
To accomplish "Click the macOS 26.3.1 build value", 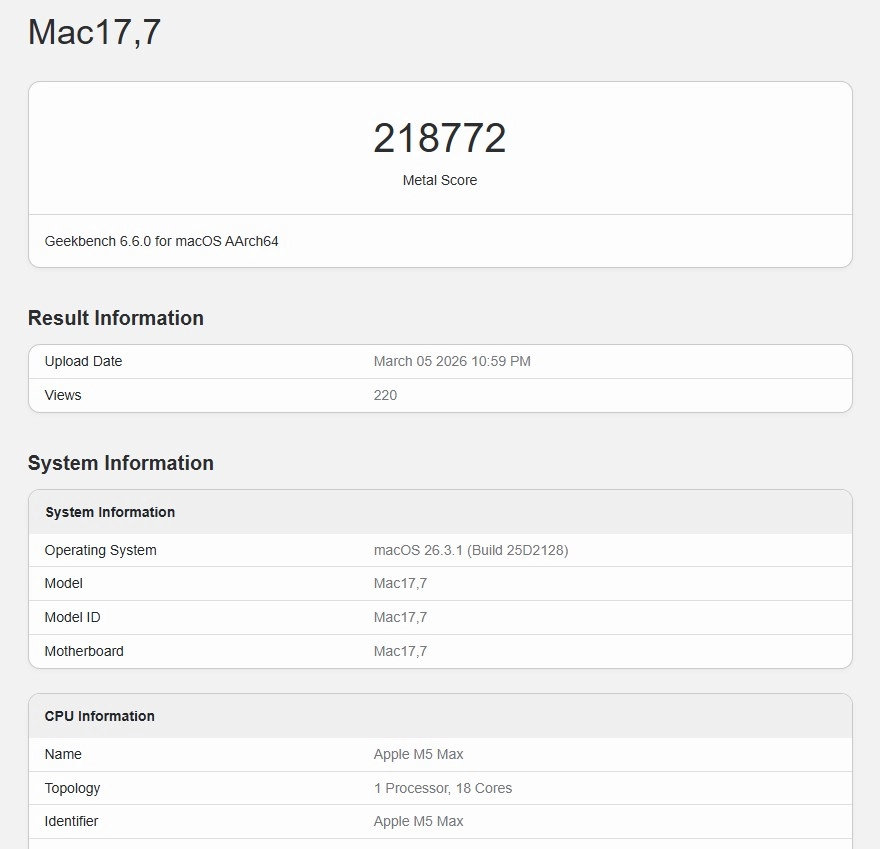I will point(470,550).
